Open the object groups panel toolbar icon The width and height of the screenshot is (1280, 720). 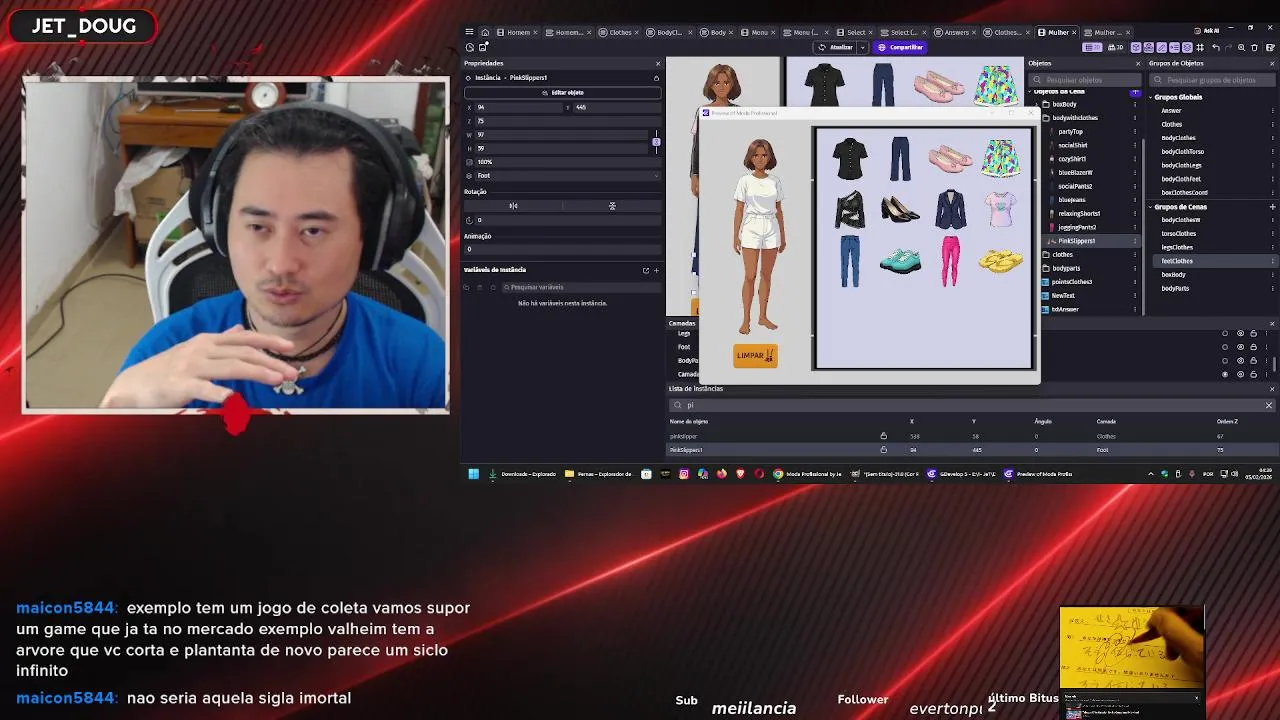[x=1149, y=47]
